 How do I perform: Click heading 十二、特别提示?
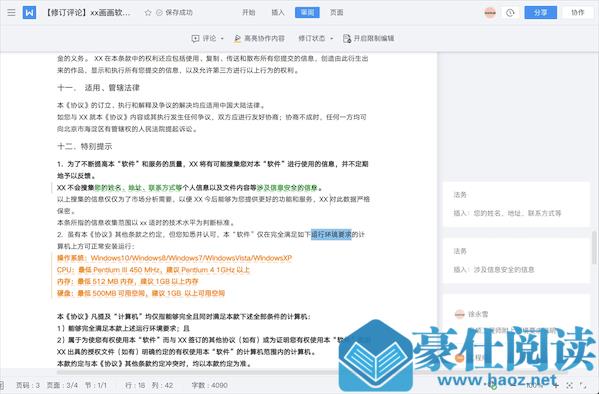click(85, 146)
